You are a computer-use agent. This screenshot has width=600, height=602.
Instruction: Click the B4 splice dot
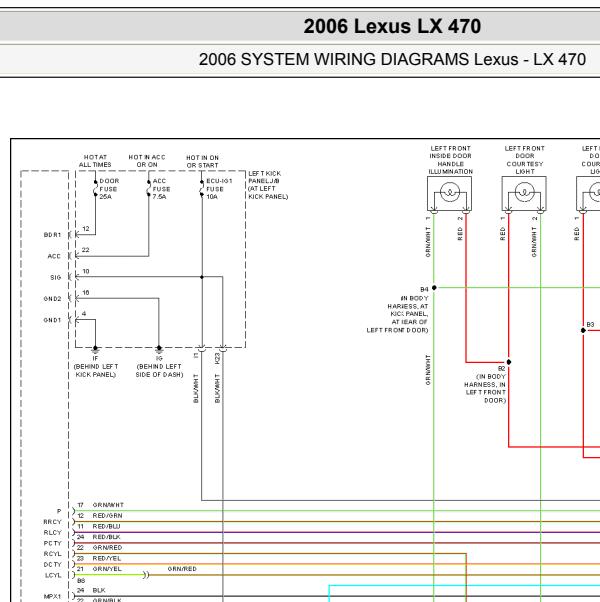(434, 288)
